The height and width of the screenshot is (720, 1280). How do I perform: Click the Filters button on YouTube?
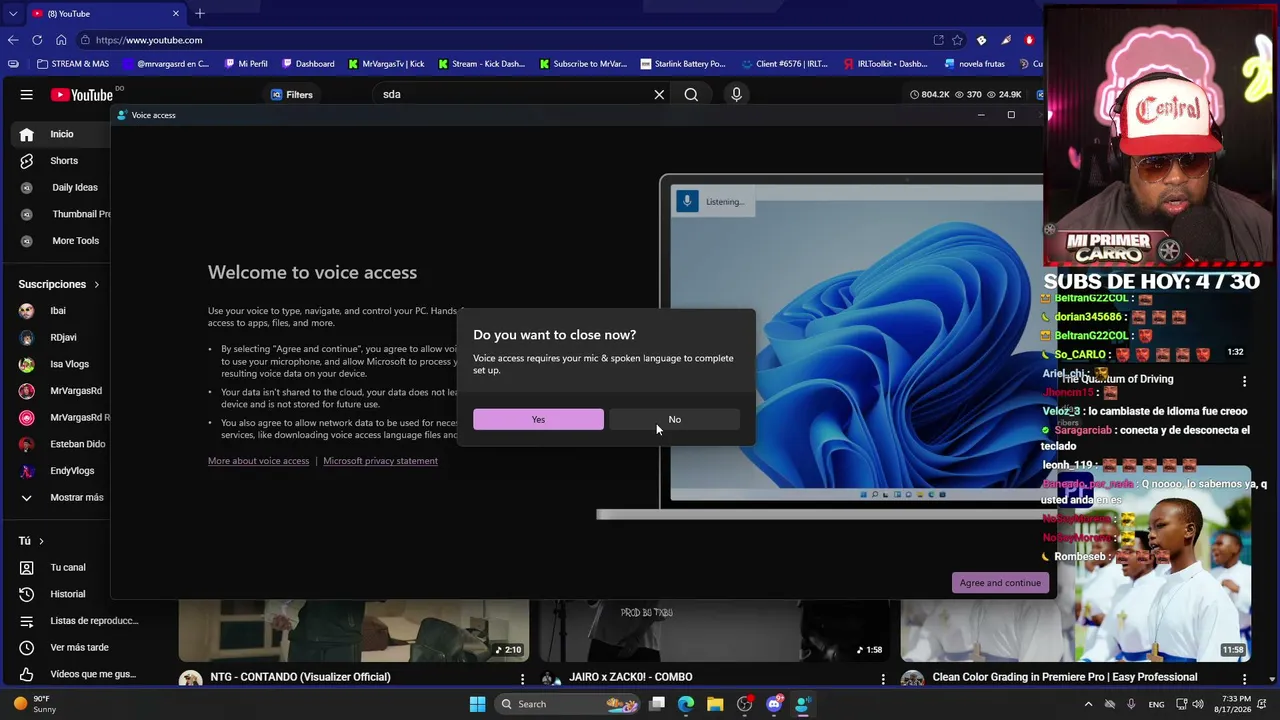(x=292, y=95)
